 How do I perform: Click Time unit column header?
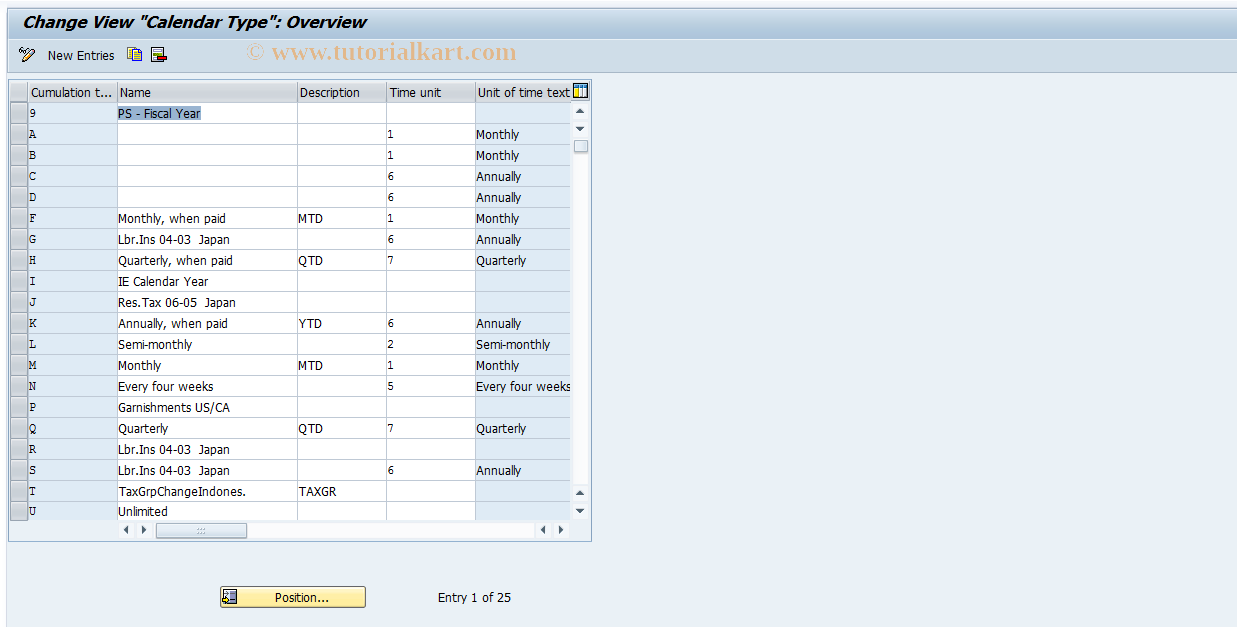(x=431, y=92)
